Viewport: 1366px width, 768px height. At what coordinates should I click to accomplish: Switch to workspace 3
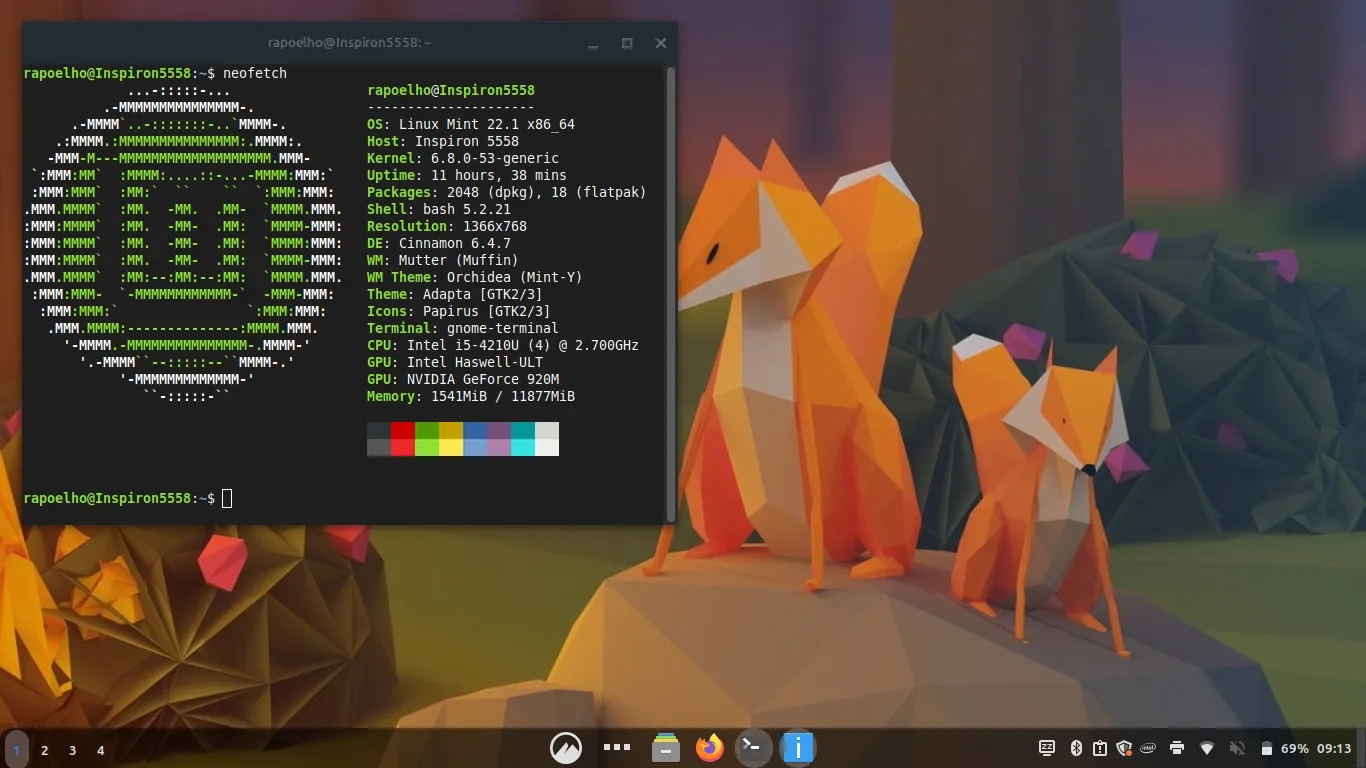click(72, 750)
